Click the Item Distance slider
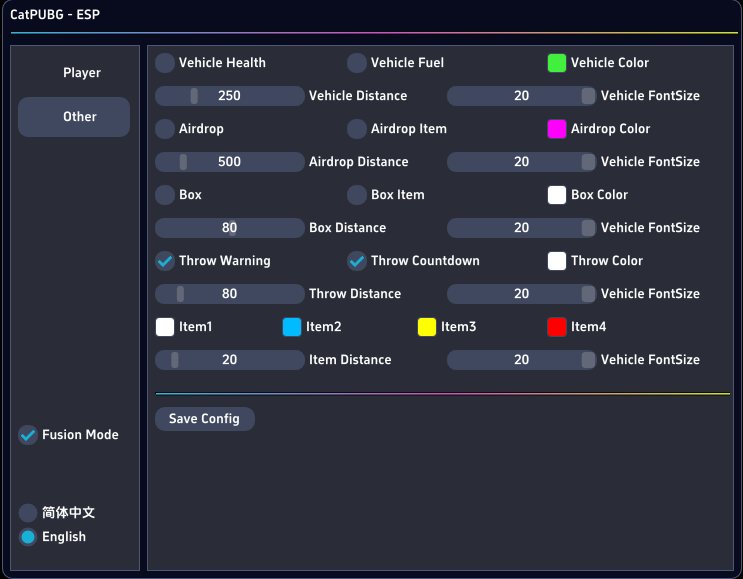The height and width of the screenshot is (579, 743). [x=230, y=359]
